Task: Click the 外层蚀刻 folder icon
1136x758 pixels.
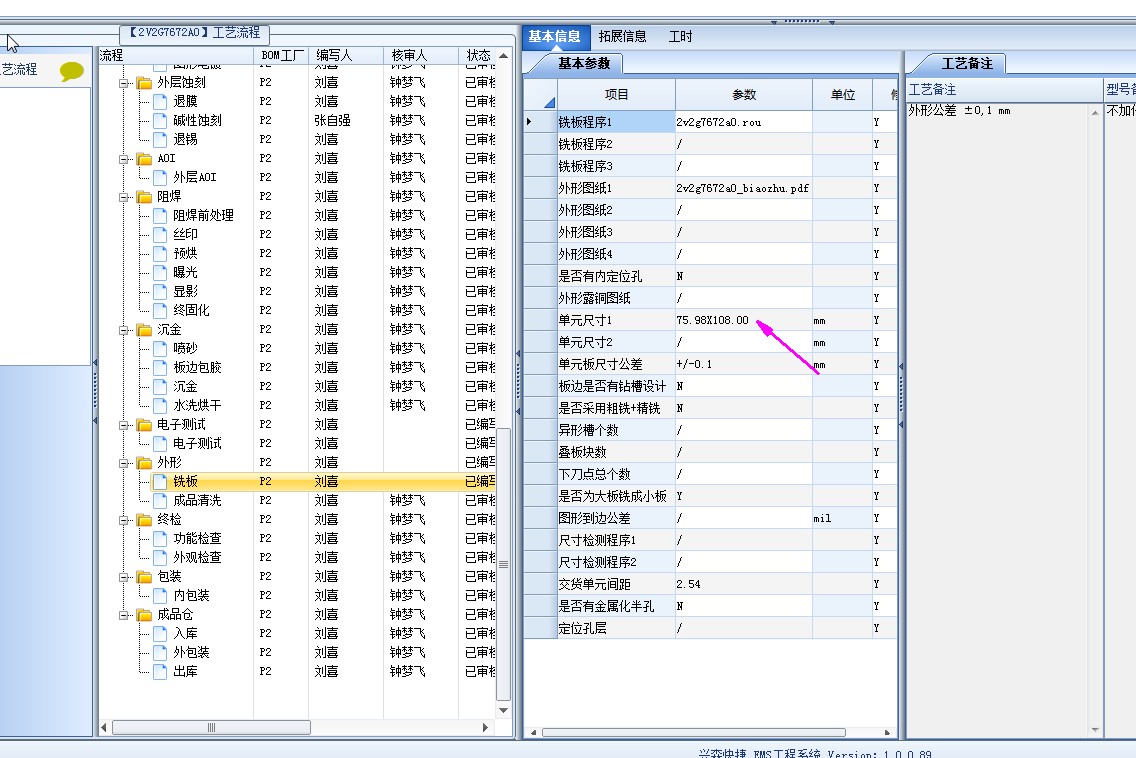Action: (144, 83)
